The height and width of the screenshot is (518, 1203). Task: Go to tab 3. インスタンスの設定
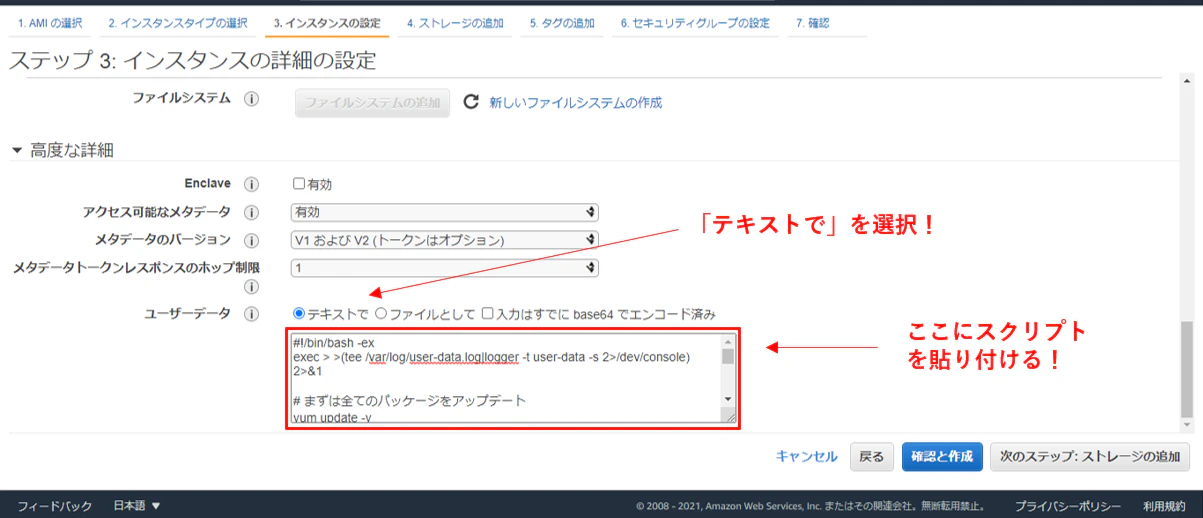[327, 22]
